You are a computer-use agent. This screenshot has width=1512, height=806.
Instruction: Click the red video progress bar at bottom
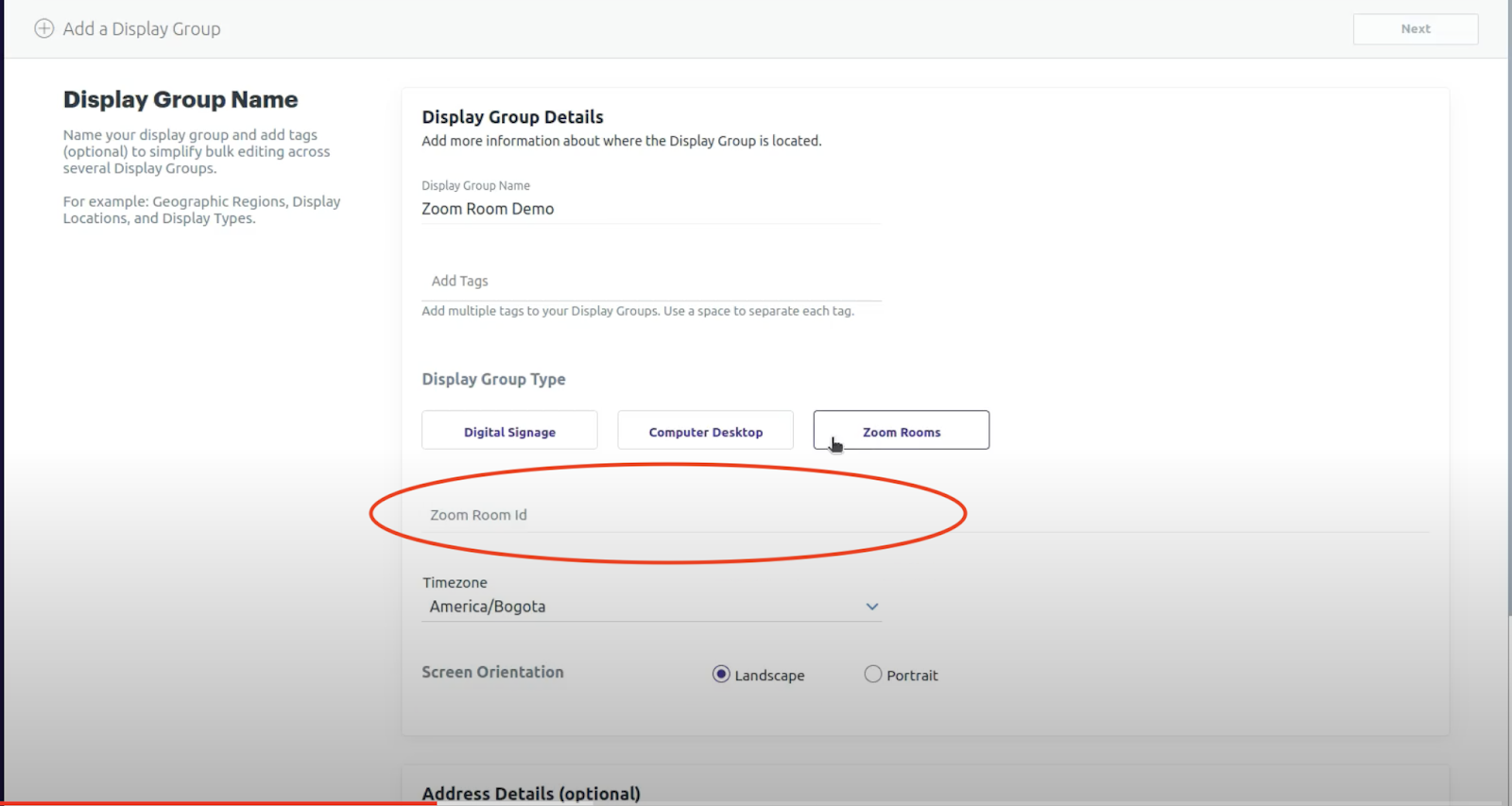pos(217,803)
